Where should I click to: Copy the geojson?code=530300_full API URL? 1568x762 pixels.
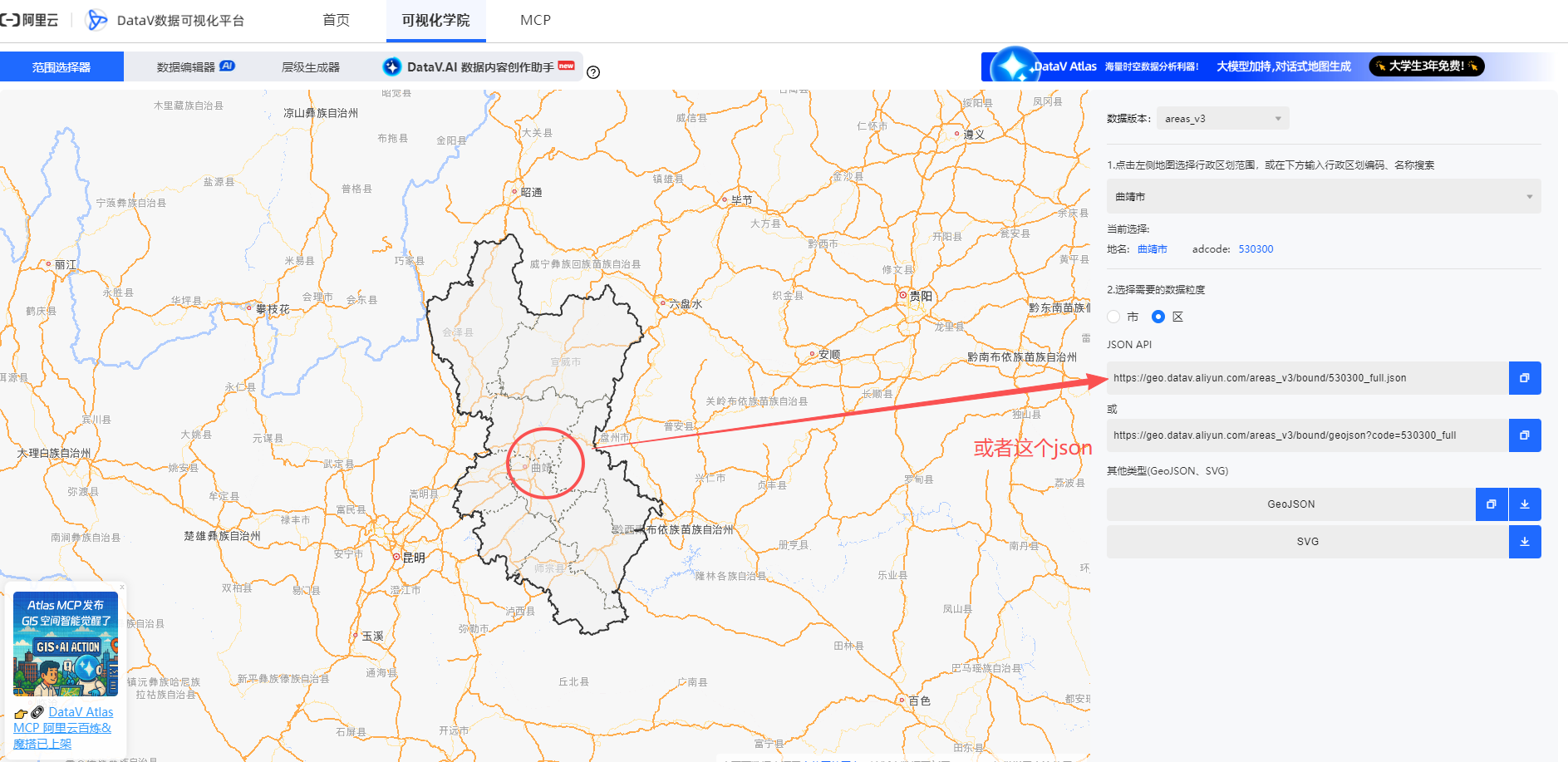pos(1525,435)
